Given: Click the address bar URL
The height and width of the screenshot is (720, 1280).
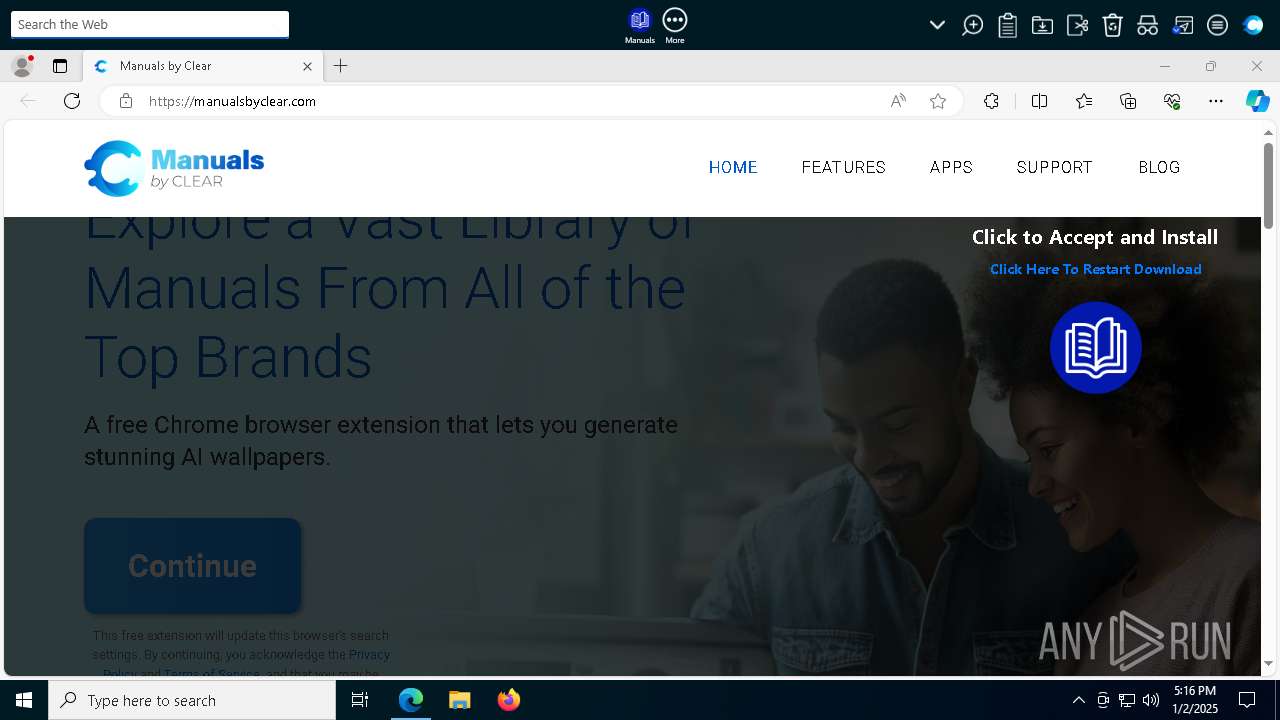Looking at the screenshot, I should pos(232,101).
